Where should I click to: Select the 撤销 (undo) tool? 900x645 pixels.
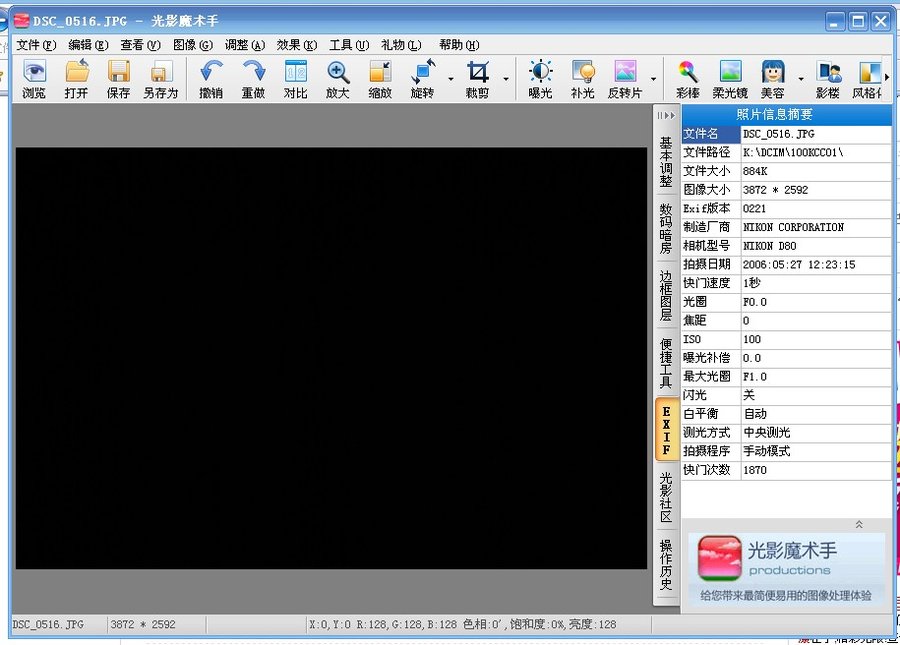click(x=210, y=78)
